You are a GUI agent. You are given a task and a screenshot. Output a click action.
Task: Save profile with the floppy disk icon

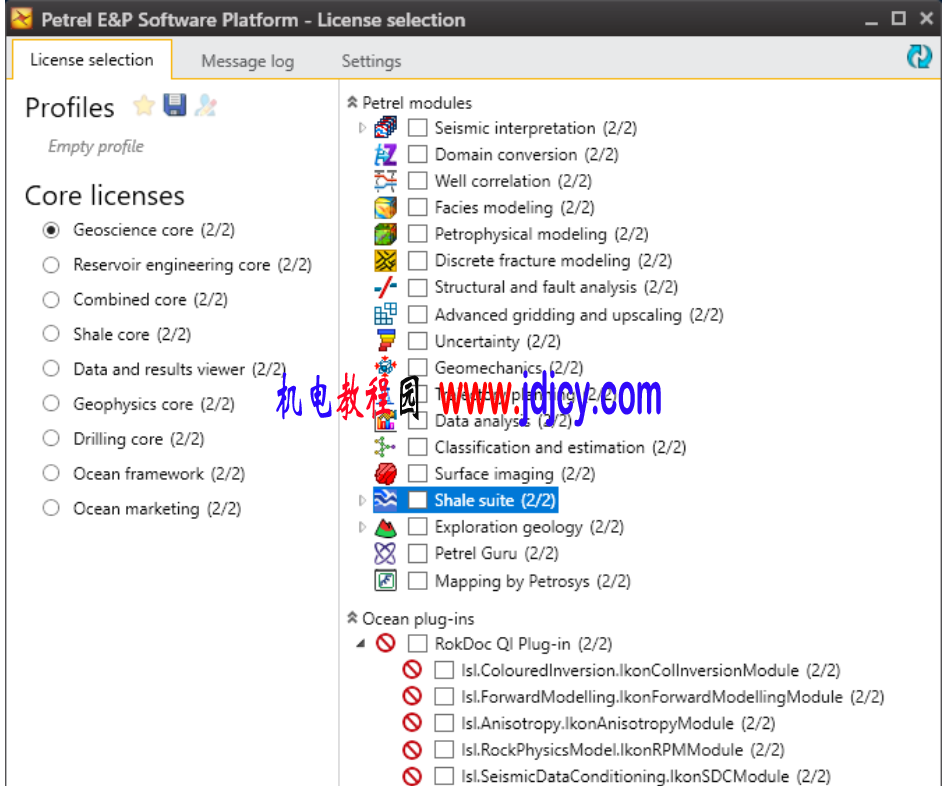[x=175, y=105]
